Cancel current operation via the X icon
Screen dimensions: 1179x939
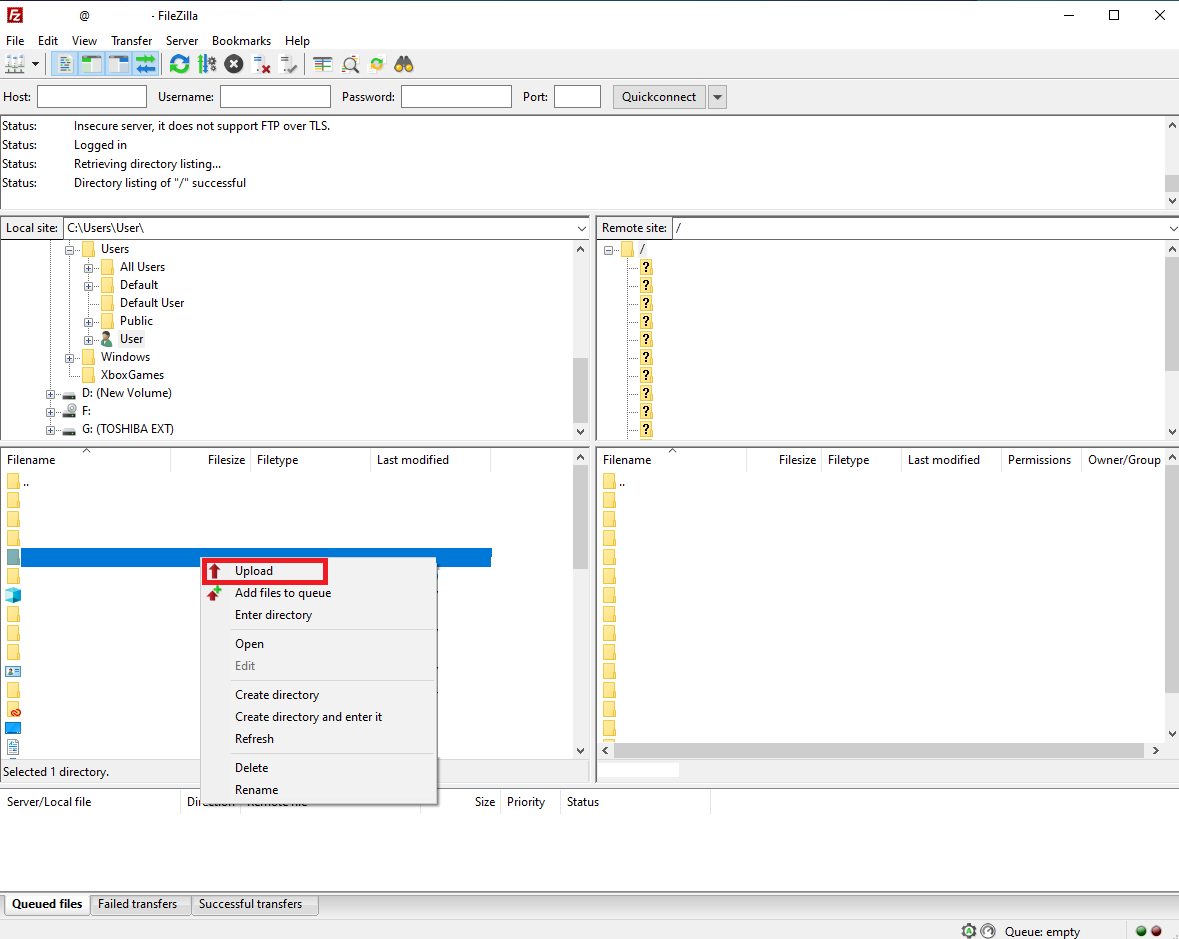point(234,65)
